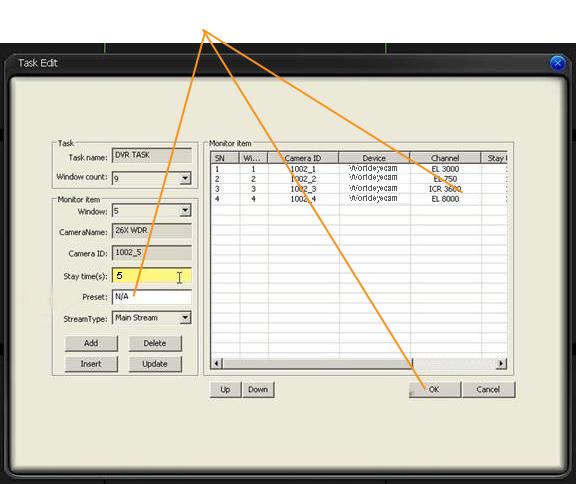Select row with Camera ID 1002_1
Image resolution: width=576 pixels, height=484 pixels.
359,169
